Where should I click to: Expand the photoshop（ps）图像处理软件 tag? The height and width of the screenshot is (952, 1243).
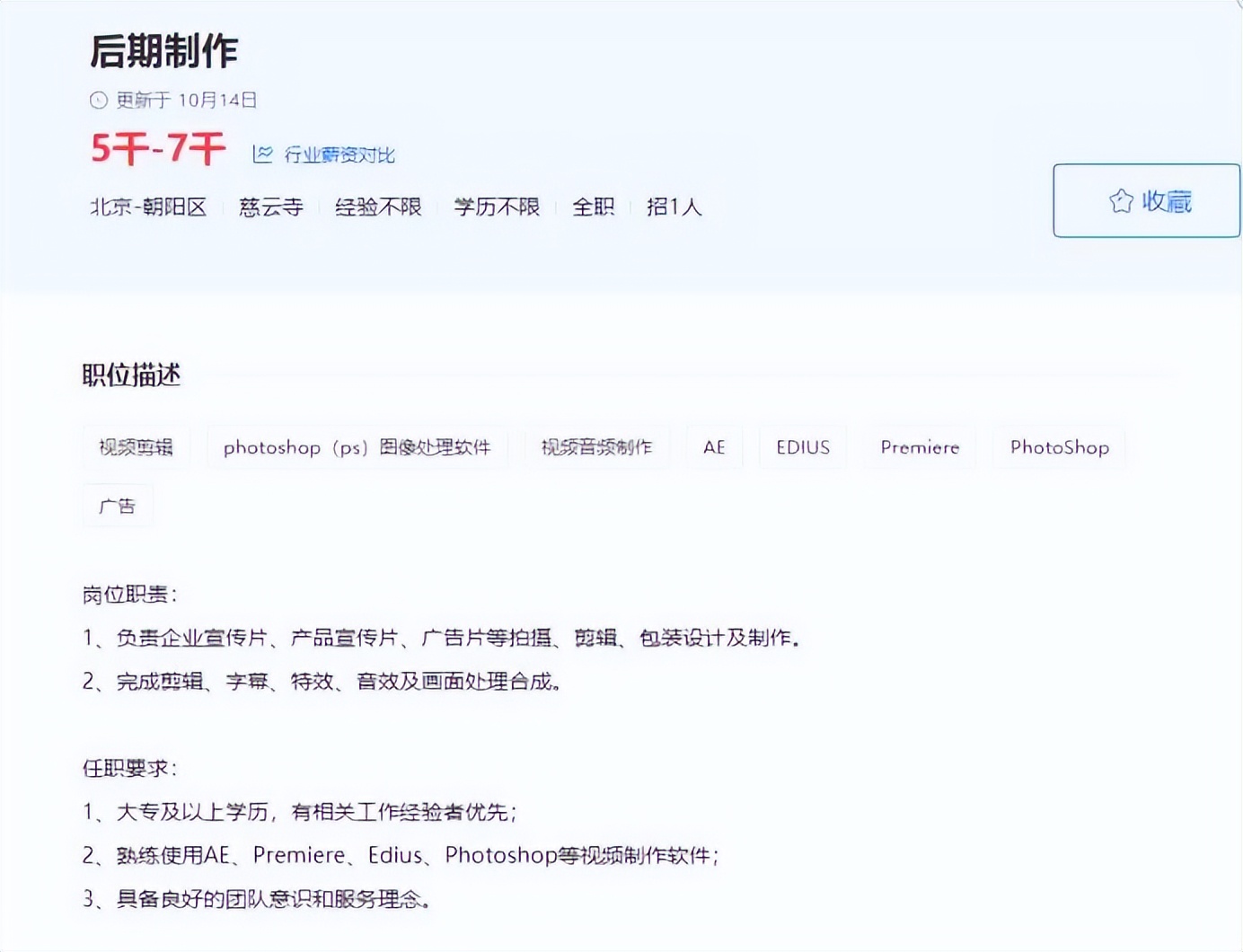pyautogui.click(x=357, y=446)
